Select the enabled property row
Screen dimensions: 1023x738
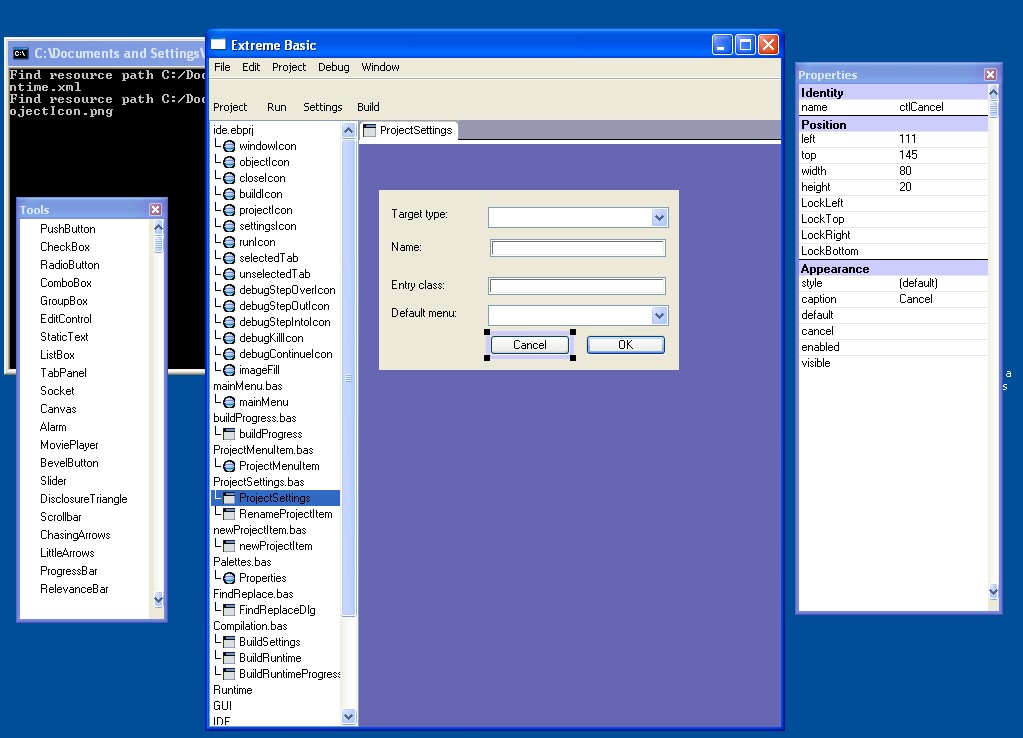(x=893, y=347)
